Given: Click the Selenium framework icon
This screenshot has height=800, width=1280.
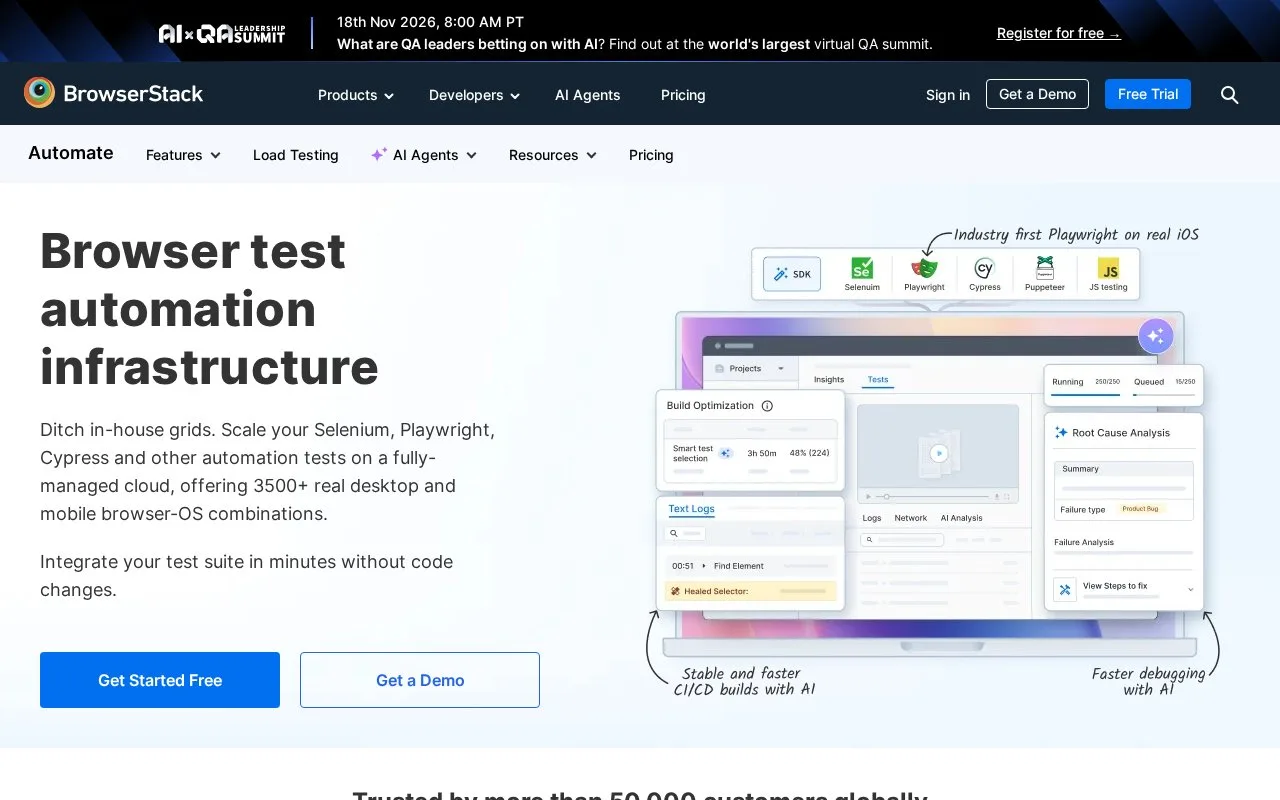Looking at the screenshot, I should pyautogui.click(x=862, y=268).
